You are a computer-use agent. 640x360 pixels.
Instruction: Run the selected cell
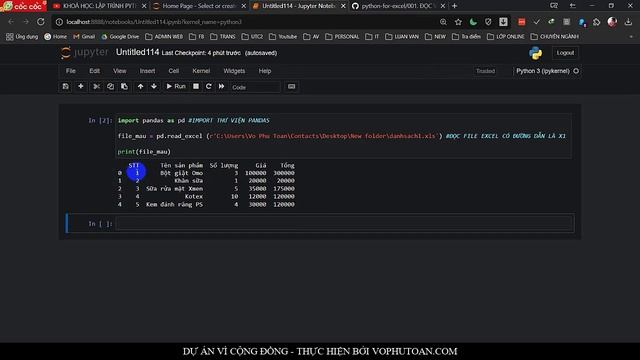click(x=176, y=87)
